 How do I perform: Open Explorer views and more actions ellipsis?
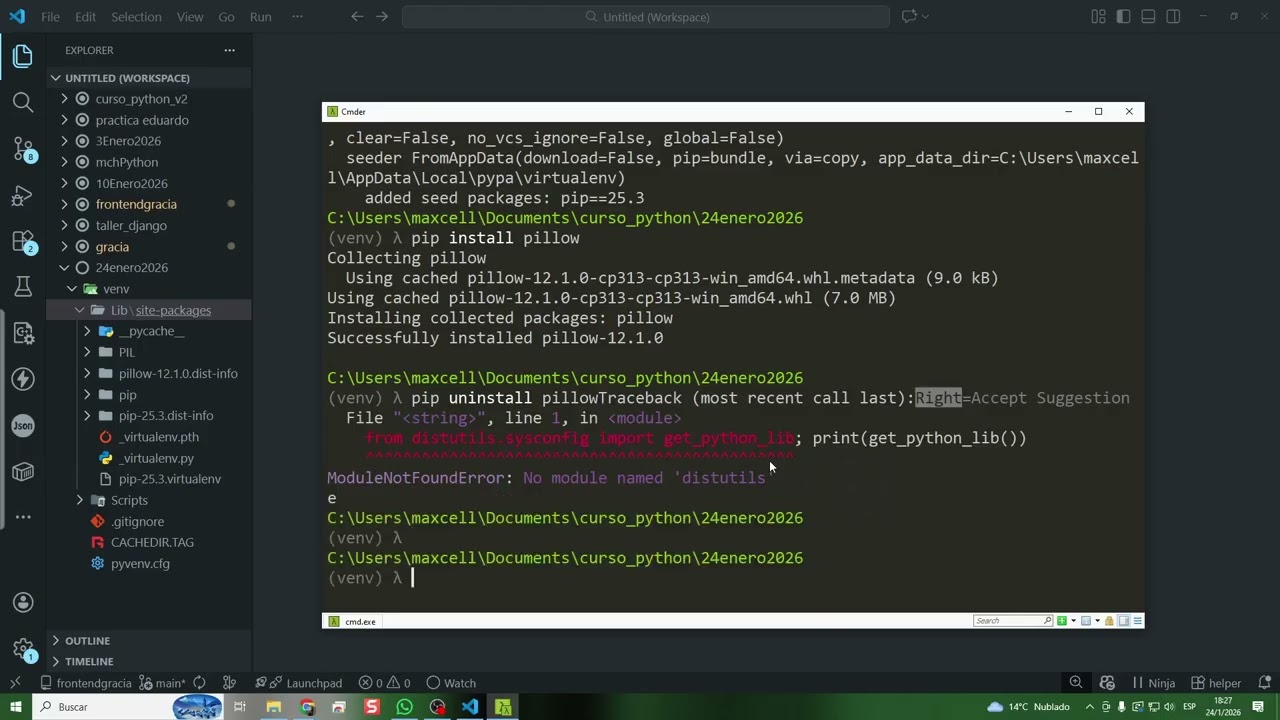(x=229, y=50)
